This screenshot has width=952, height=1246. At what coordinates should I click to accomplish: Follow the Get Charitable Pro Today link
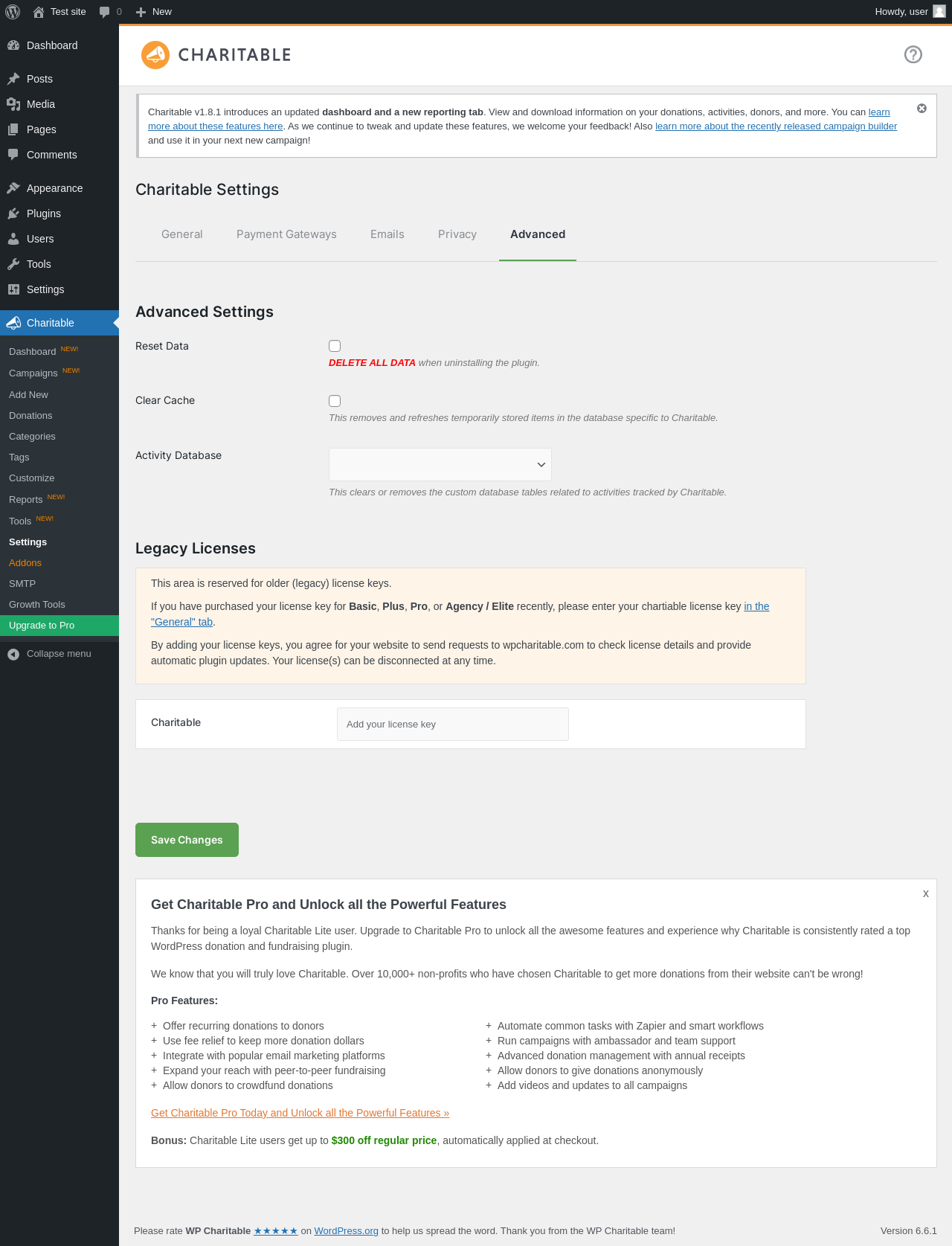[300, 1113]
